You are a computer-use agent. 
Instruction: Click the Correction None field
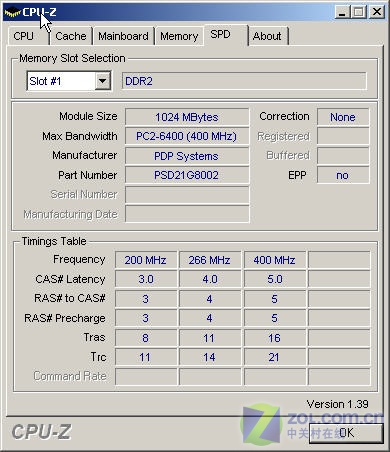click(343, 117)
